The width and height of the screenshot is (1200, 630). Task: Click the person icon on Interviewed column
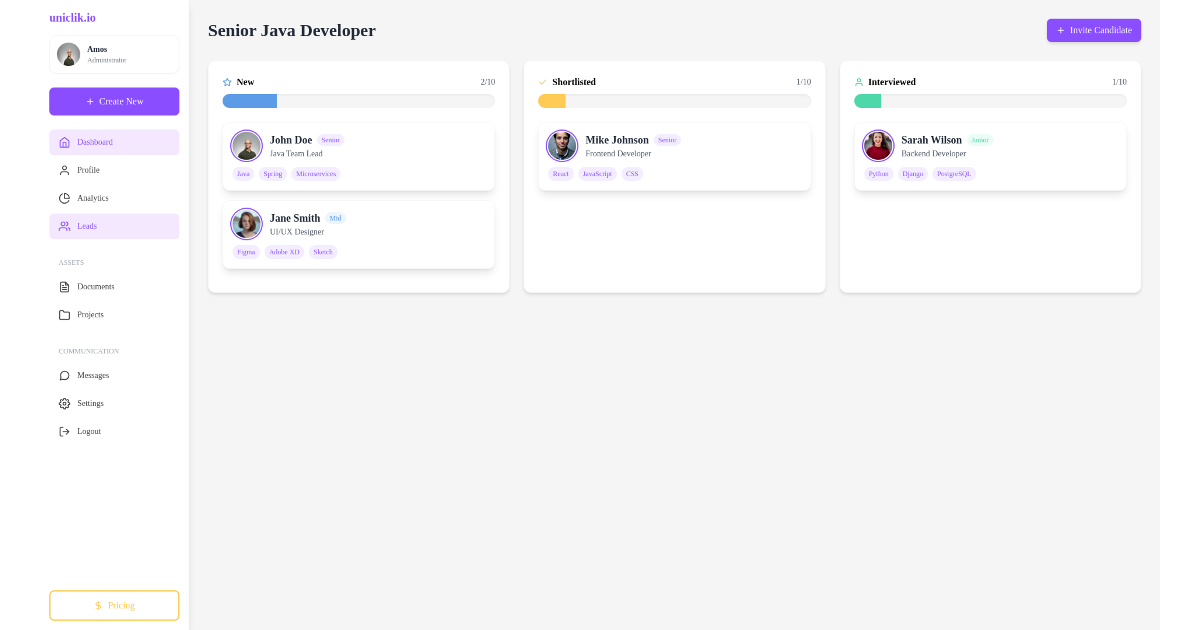click(x=858, y=81)
